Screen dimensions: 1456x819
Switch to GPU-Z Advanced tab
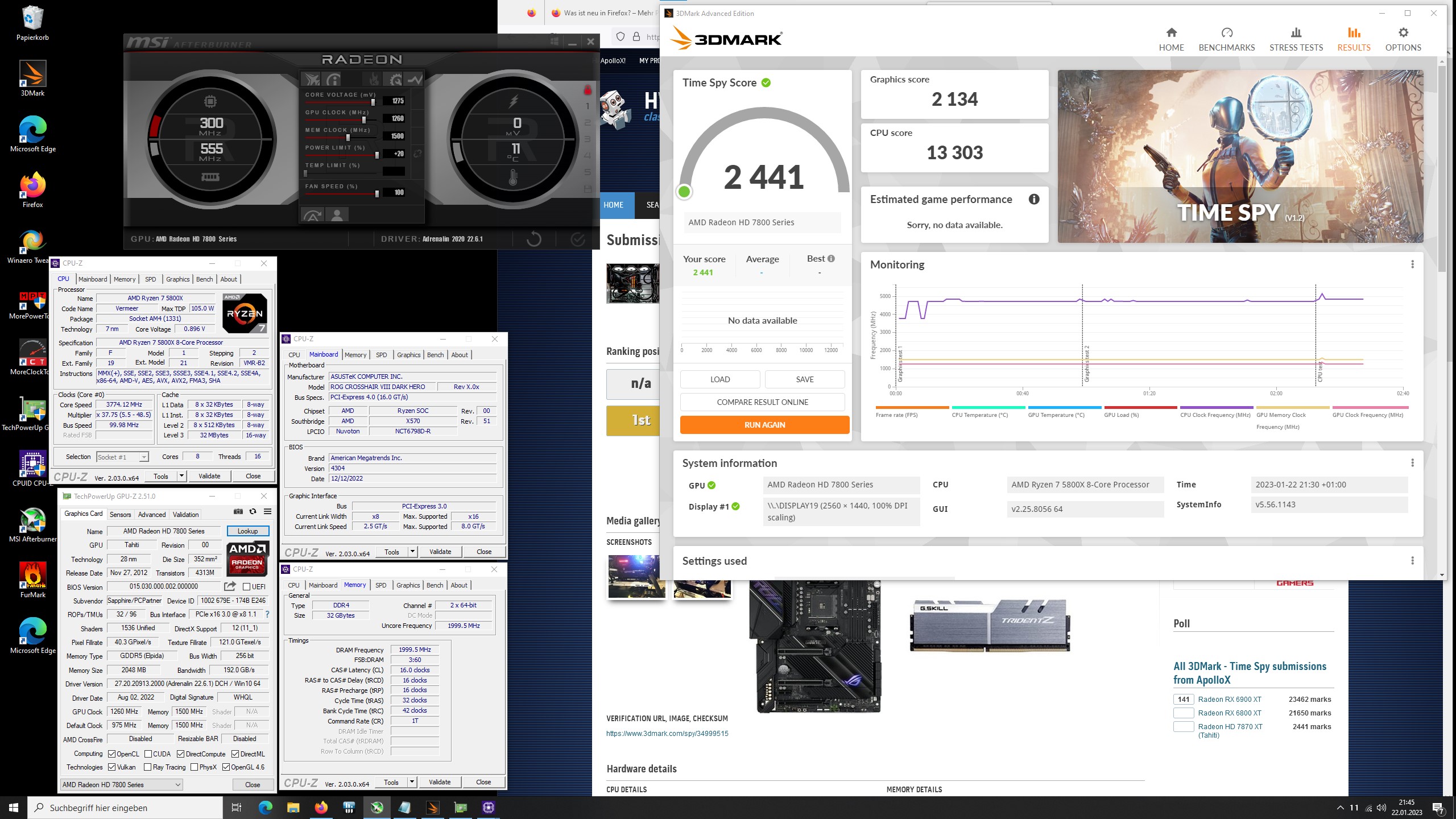152,514
